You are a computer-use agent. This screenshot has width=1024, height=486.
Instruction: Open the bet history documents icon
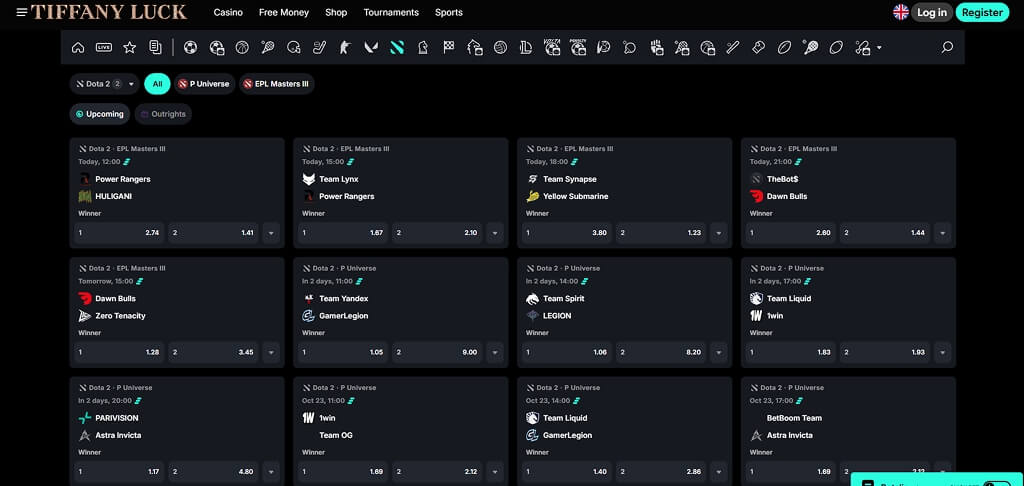pos(155,47)
